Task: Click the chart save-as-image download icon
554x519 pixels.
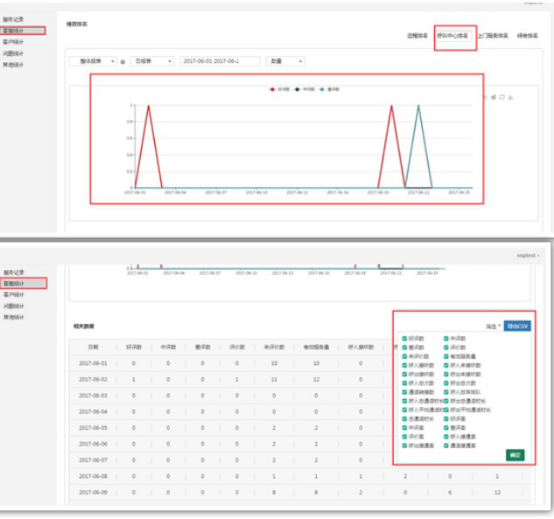Action: coord(511,97)
